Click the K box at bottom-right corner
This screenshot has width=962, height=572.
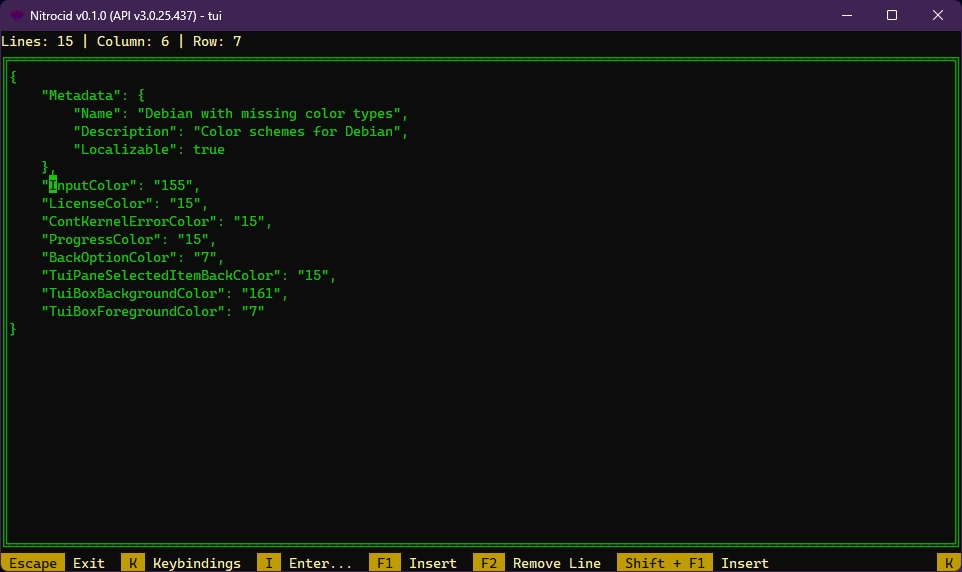coord(948,563)
